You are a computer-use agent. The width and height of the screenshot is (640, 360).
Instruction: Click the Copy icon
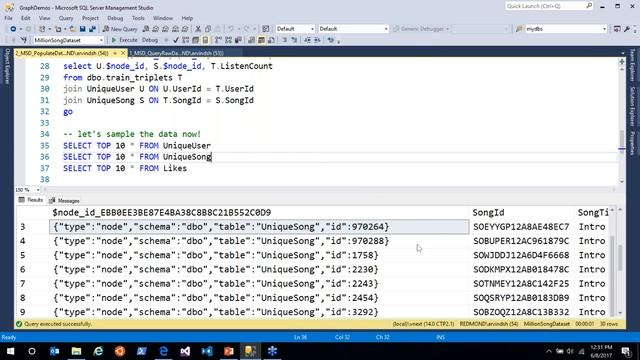click(208, 29)
